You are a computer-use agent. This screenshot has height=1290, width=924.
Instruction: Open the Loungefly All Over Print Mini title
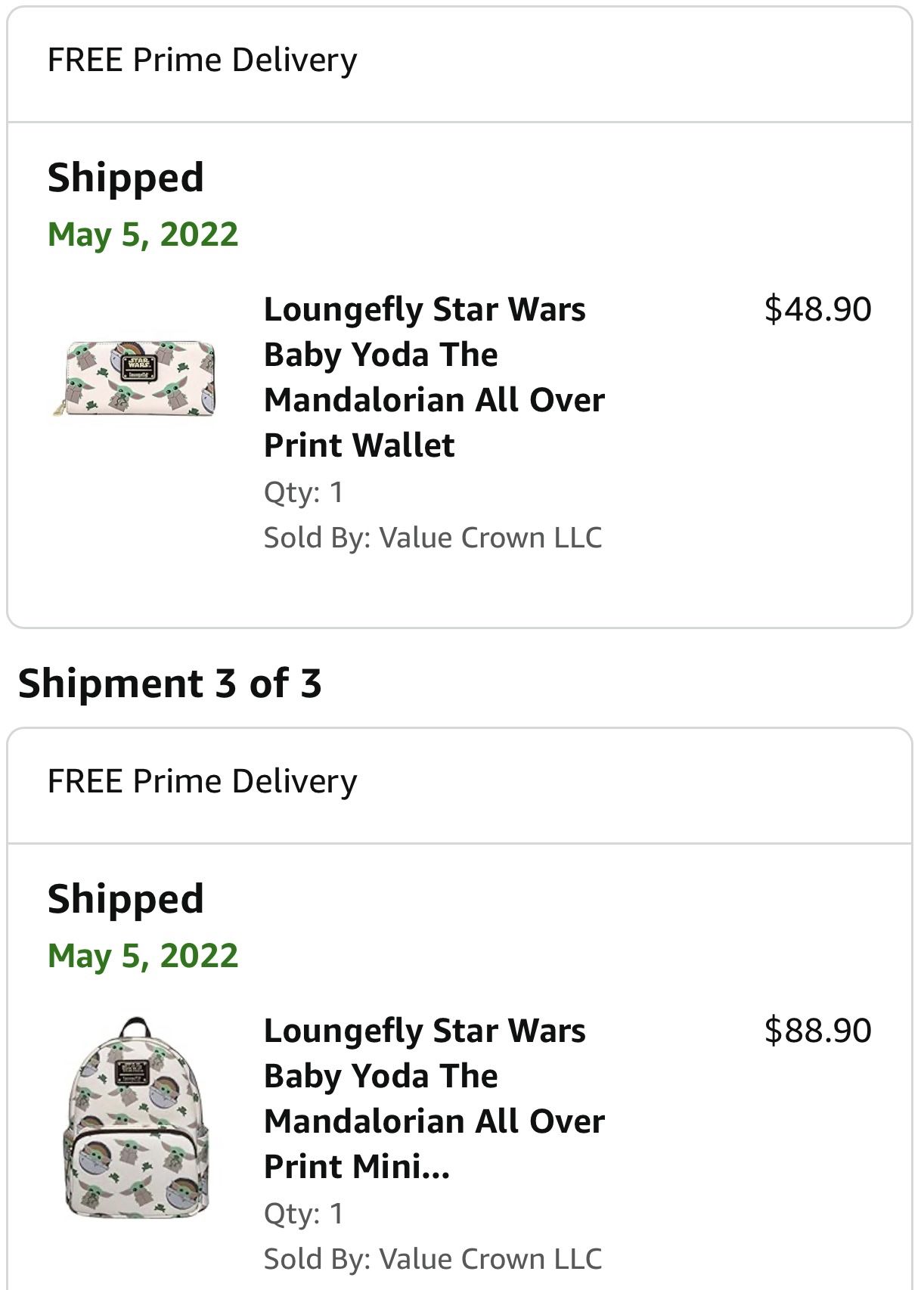click(434, 1098)
